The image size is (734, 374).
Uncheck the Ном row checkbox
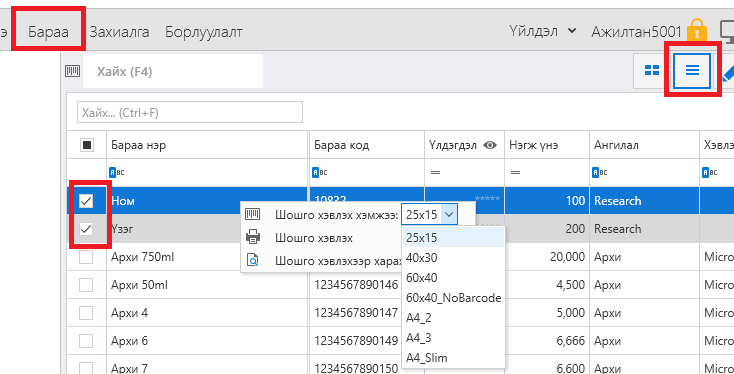pos(86,201)
